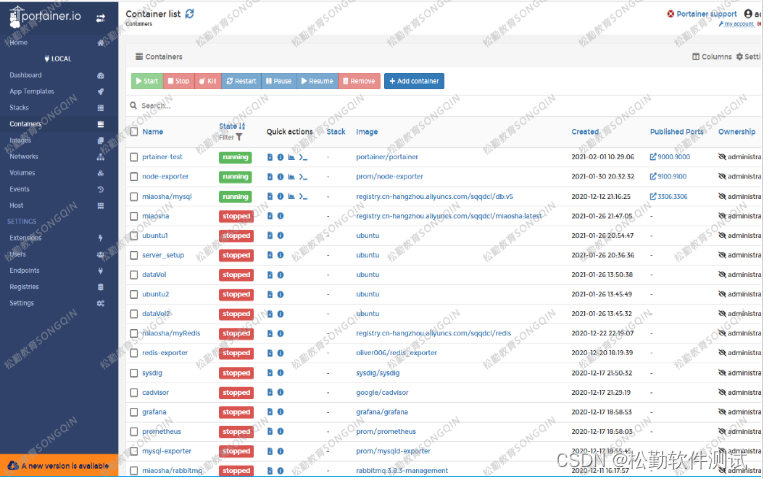Viewport: 763px width, 479px height.
Task: Open the Columns selector
Action: click(712, 56)
